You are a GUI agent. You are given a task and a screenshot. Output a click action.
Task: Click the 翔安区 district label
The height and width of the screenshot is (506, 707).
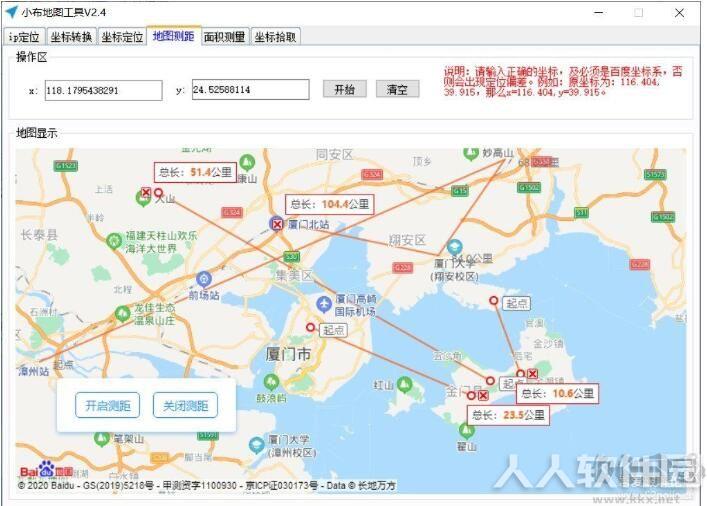tap(407, 240)
